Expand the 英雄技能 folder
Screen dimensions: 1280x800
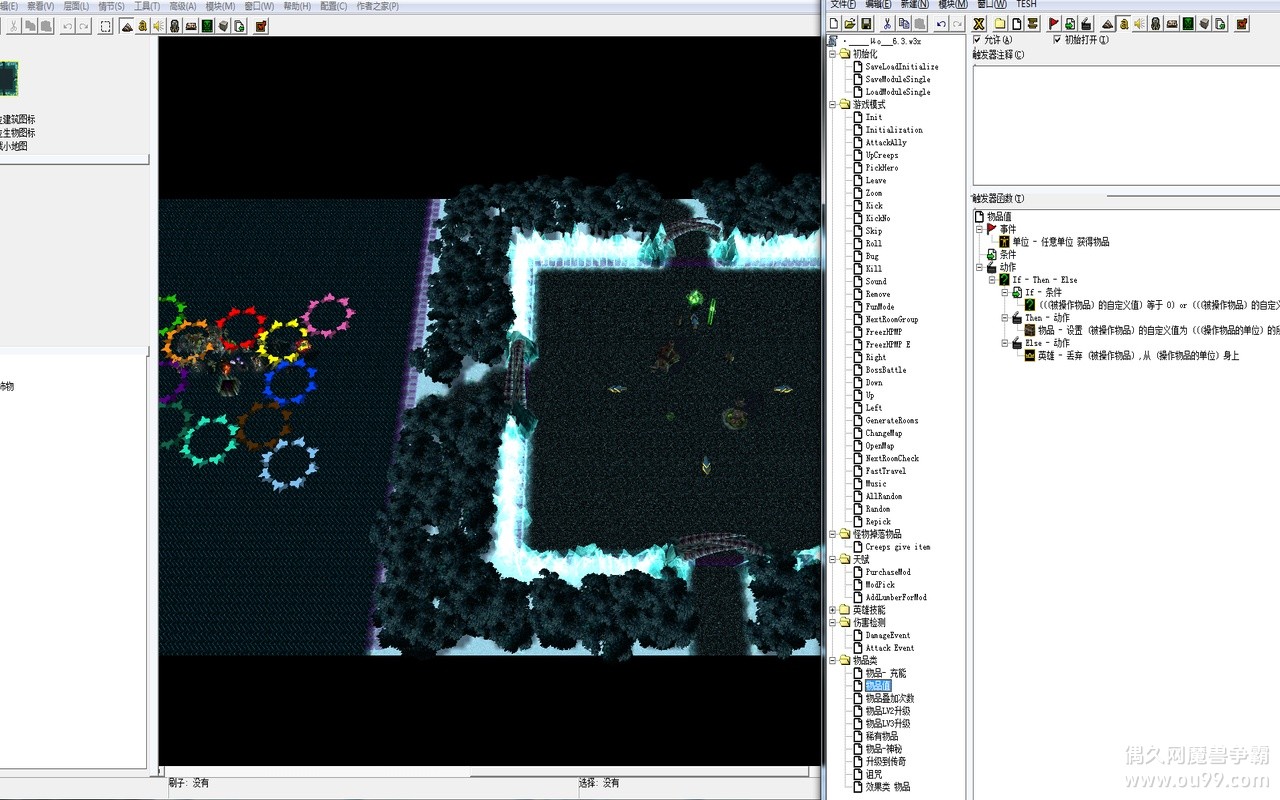(833, 610)
